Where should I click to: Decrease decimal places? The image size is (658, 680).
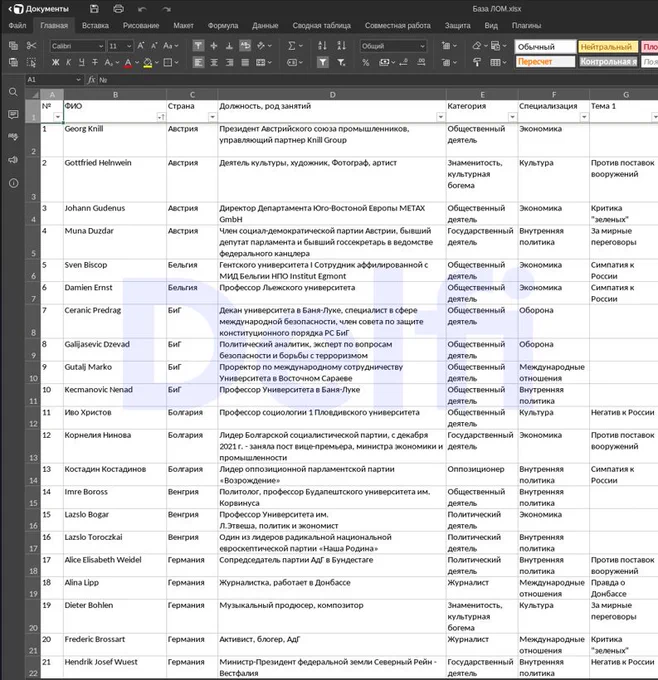click(403, 62)
